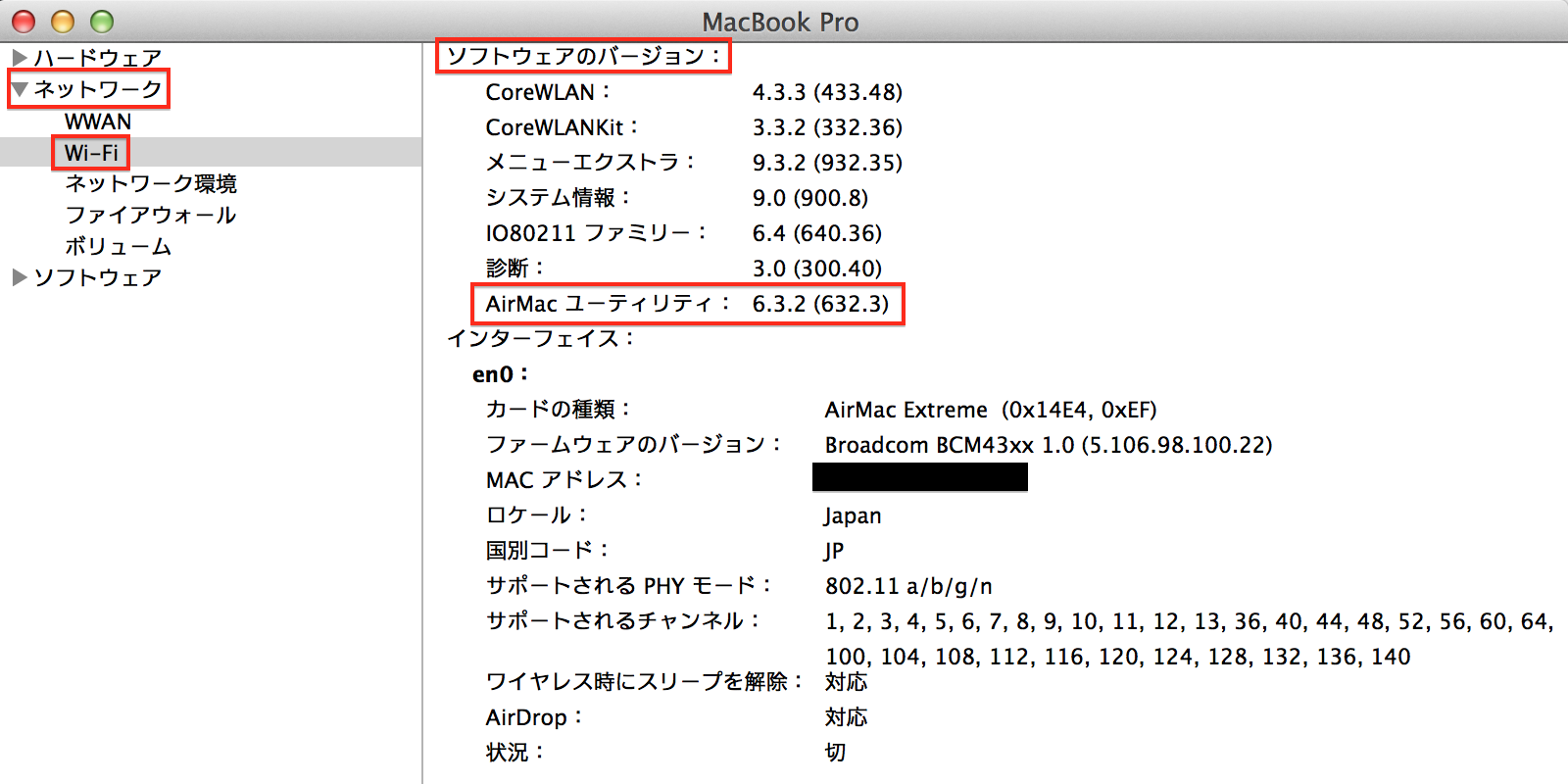Select AirMac version 6.3.2 (632.3)
Screen dimensions: 1568x784
coord(820,304)
